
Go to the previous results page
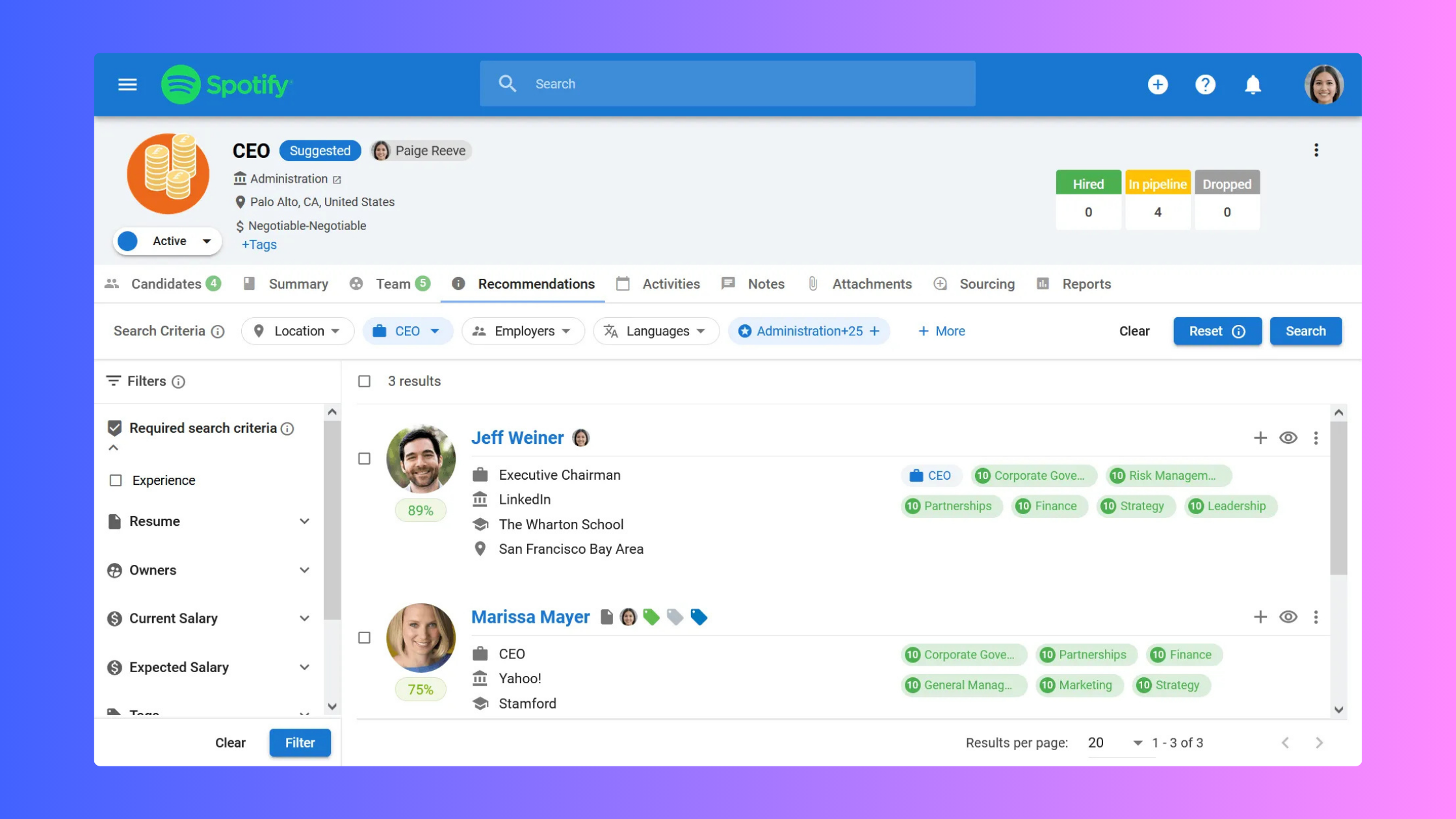pos(1285,742)
